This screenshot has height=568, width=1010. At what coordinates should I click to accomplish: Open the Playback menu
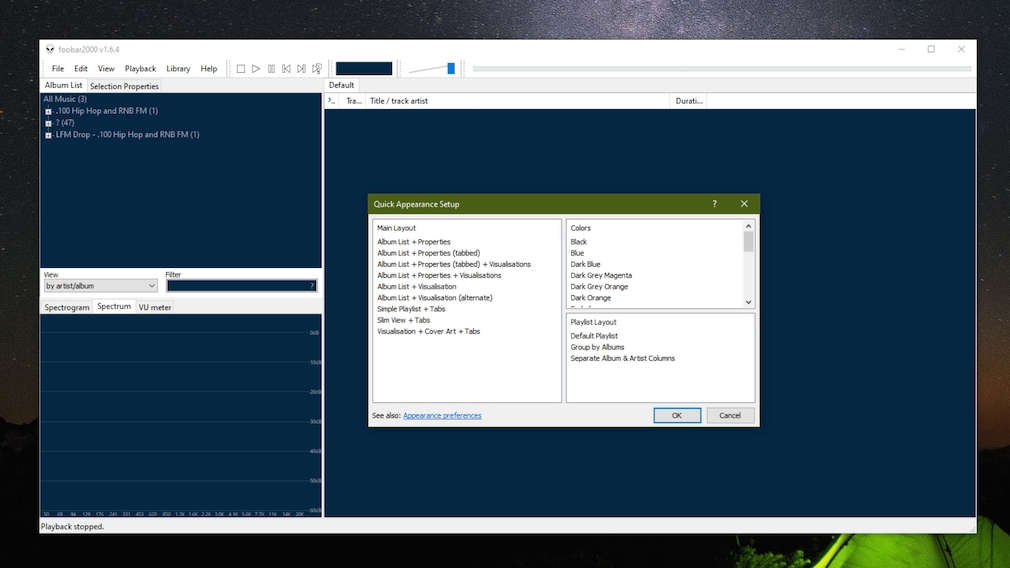[x=140, y=68]
